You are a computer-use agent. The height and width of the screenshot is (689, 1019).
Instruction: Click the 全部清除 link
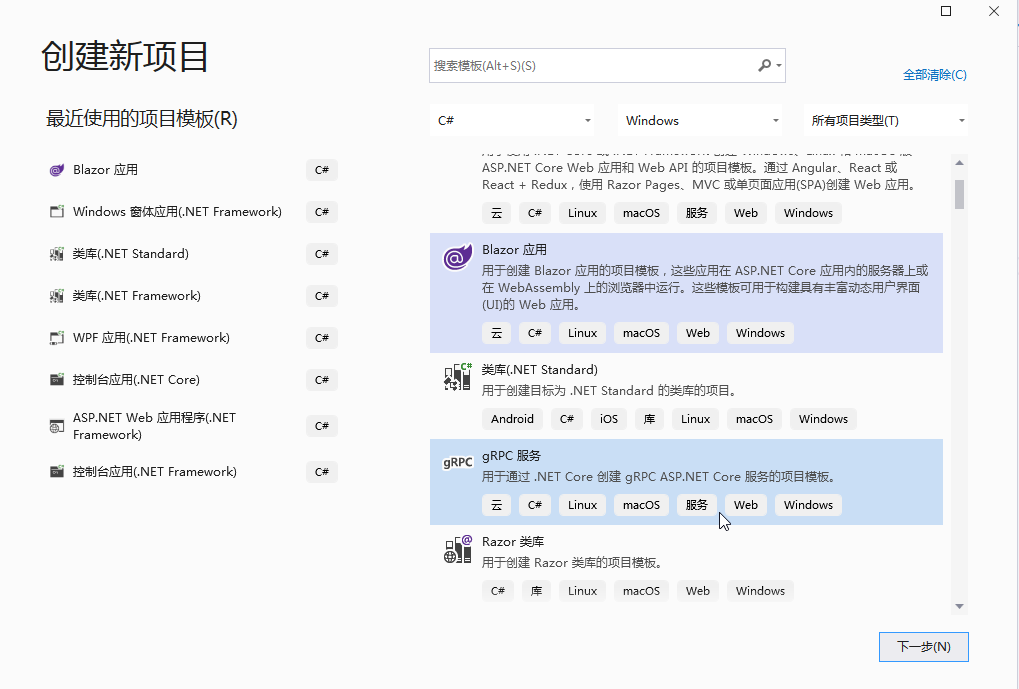click(935, 74)
